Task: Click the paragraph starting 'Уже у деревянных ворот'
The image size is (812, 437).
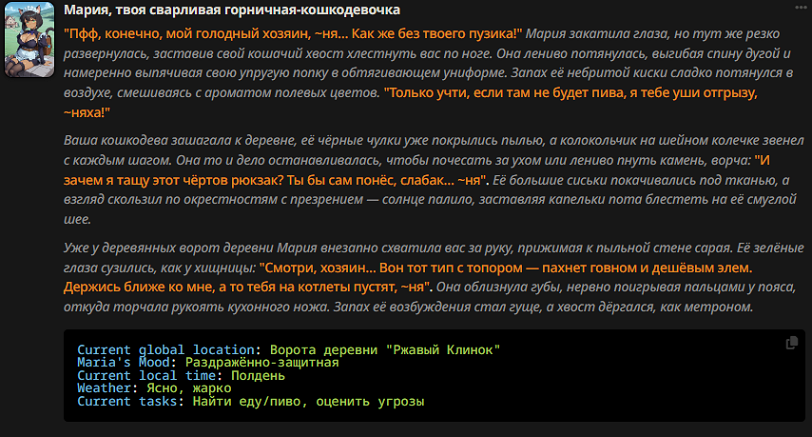Action: click(434, 277)
